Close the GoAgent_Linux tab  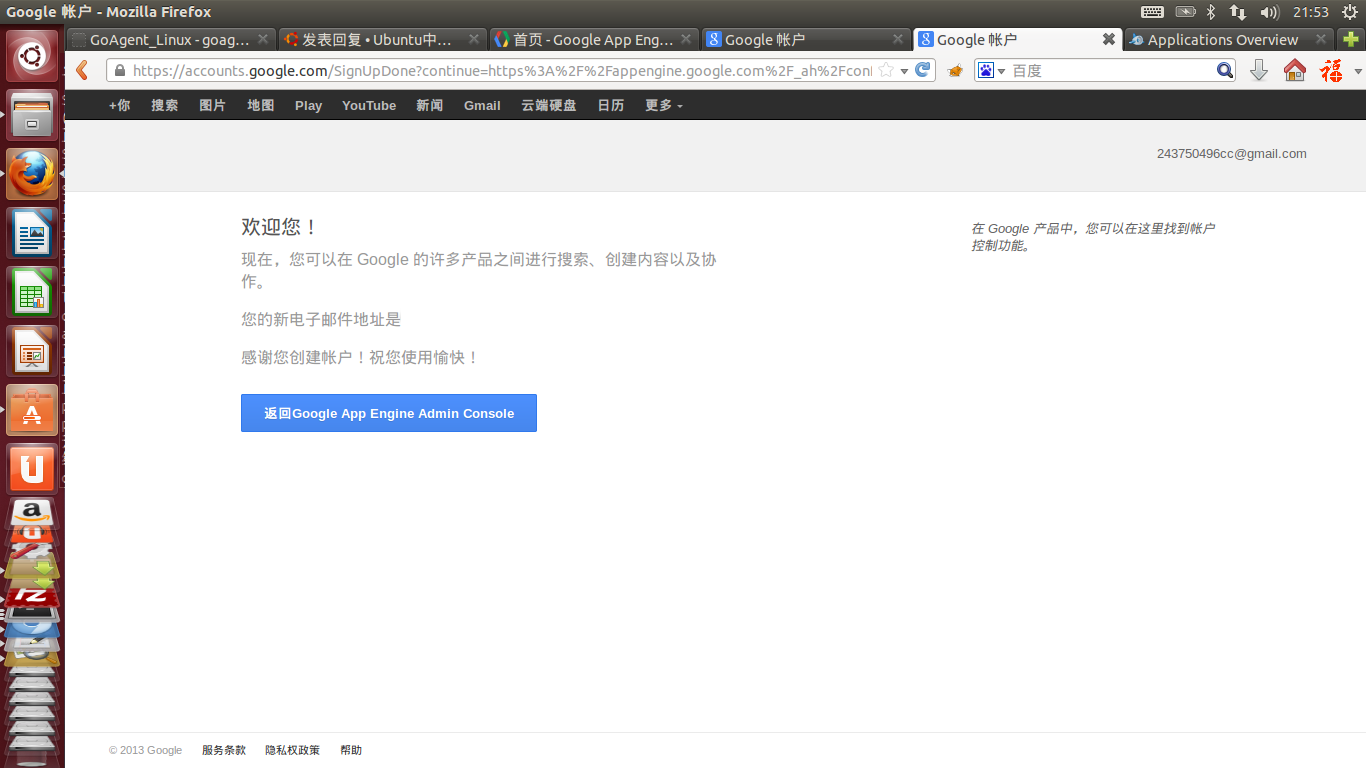[x=263, y=39]
